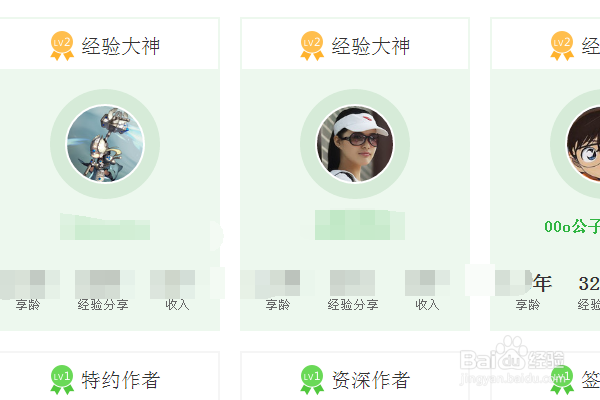Open the robot game character avatar

(105, 144)
